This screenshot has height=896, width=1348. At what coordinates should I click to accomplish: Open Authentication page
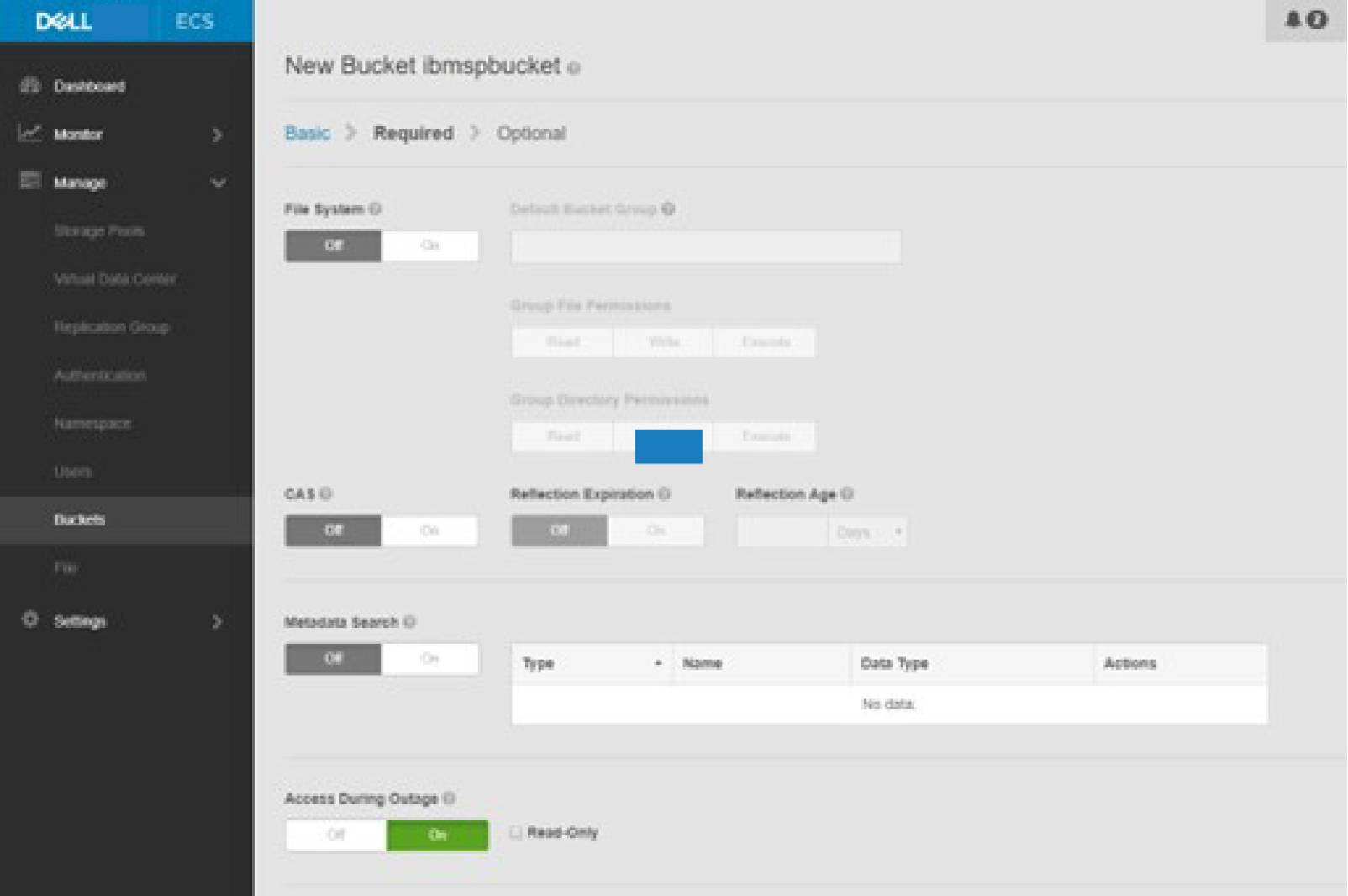tap(99, 375)
